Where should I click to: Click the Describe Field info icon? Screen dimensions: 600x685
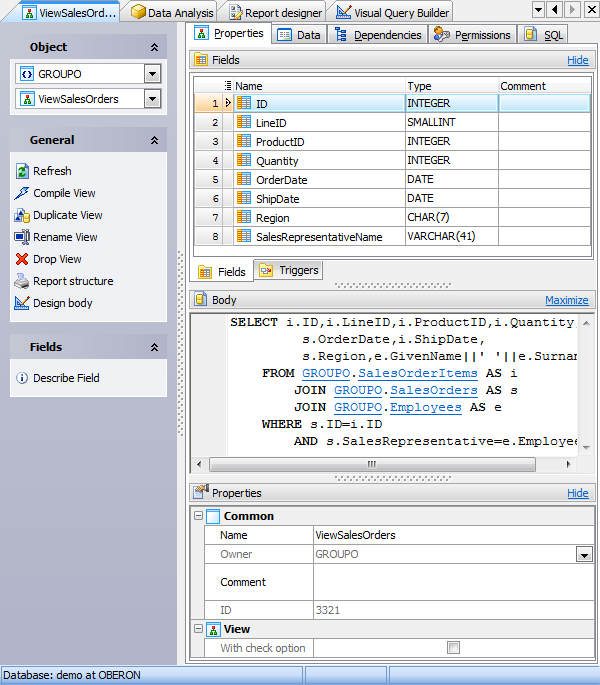click(22, 378)
